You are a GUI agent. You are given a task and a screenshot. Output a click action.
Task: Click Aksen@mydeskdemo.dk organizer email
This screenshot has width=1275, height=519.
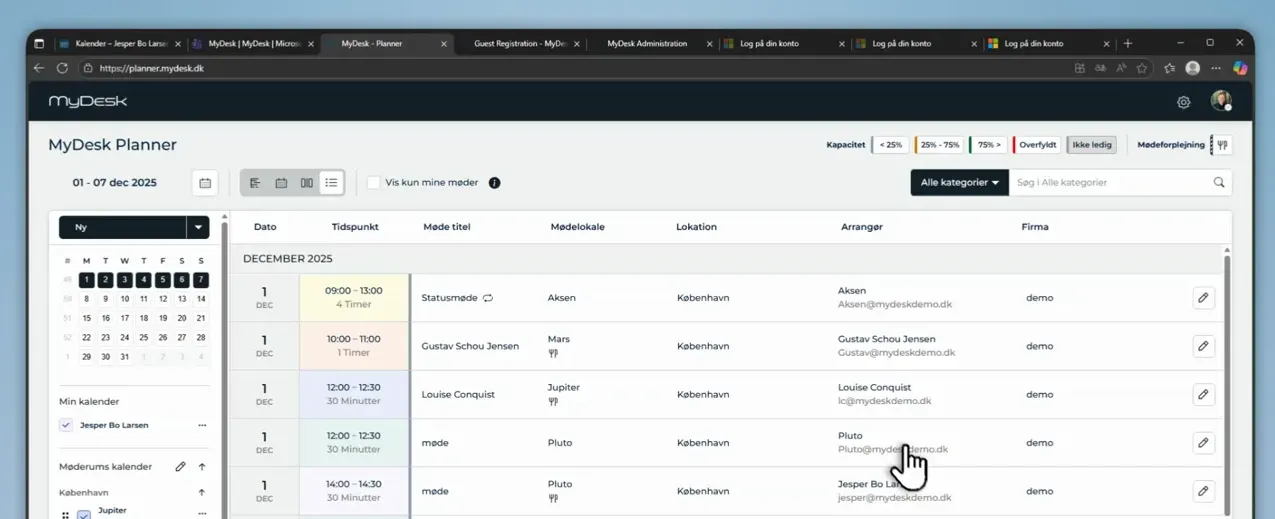tap(895, 304)
